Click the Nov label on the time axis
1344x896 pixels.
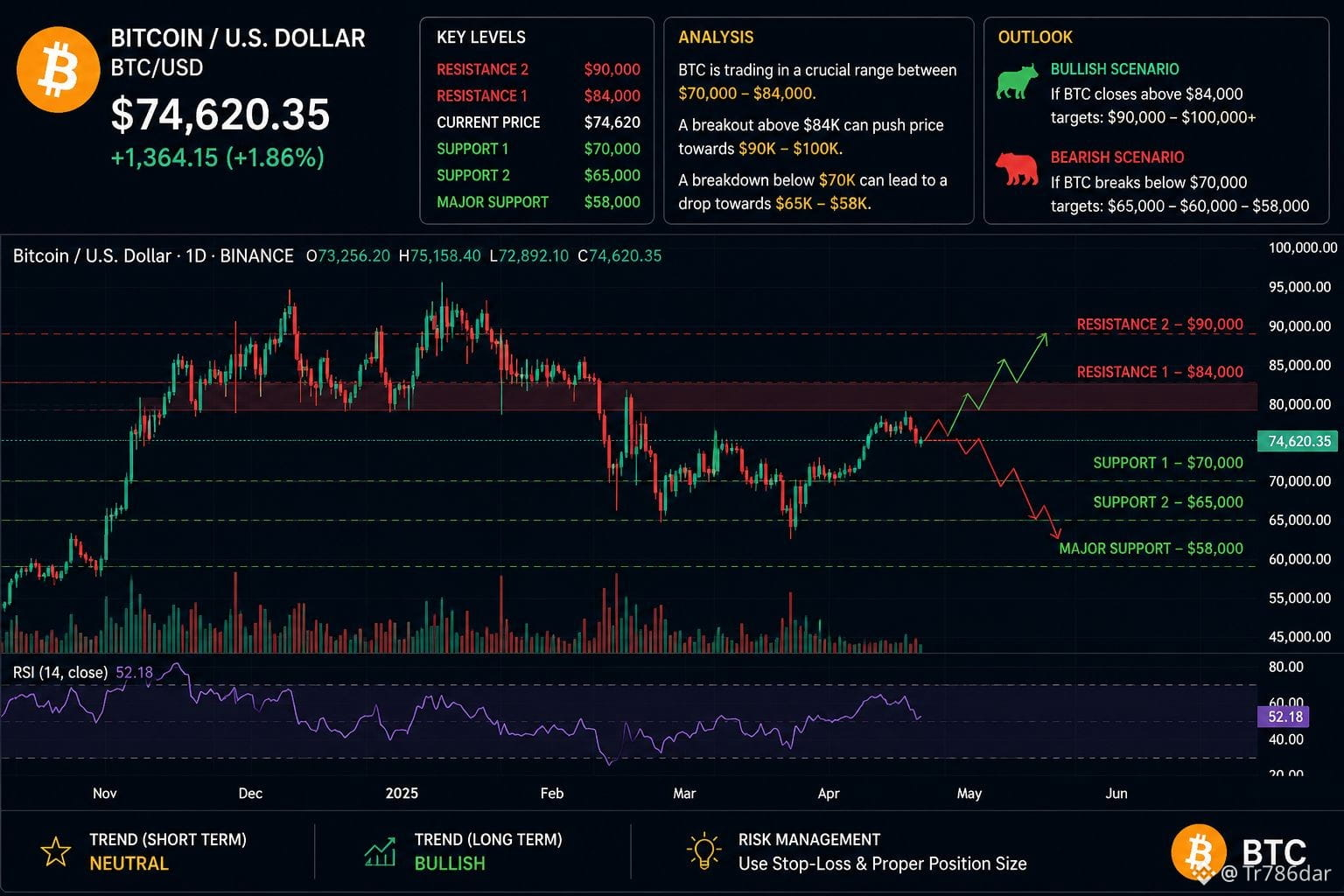(104, 794)
